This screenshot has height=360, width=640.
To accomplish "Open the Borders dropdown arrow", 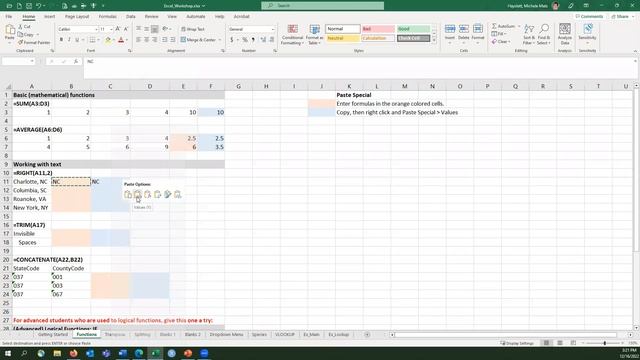I will 99,40.
